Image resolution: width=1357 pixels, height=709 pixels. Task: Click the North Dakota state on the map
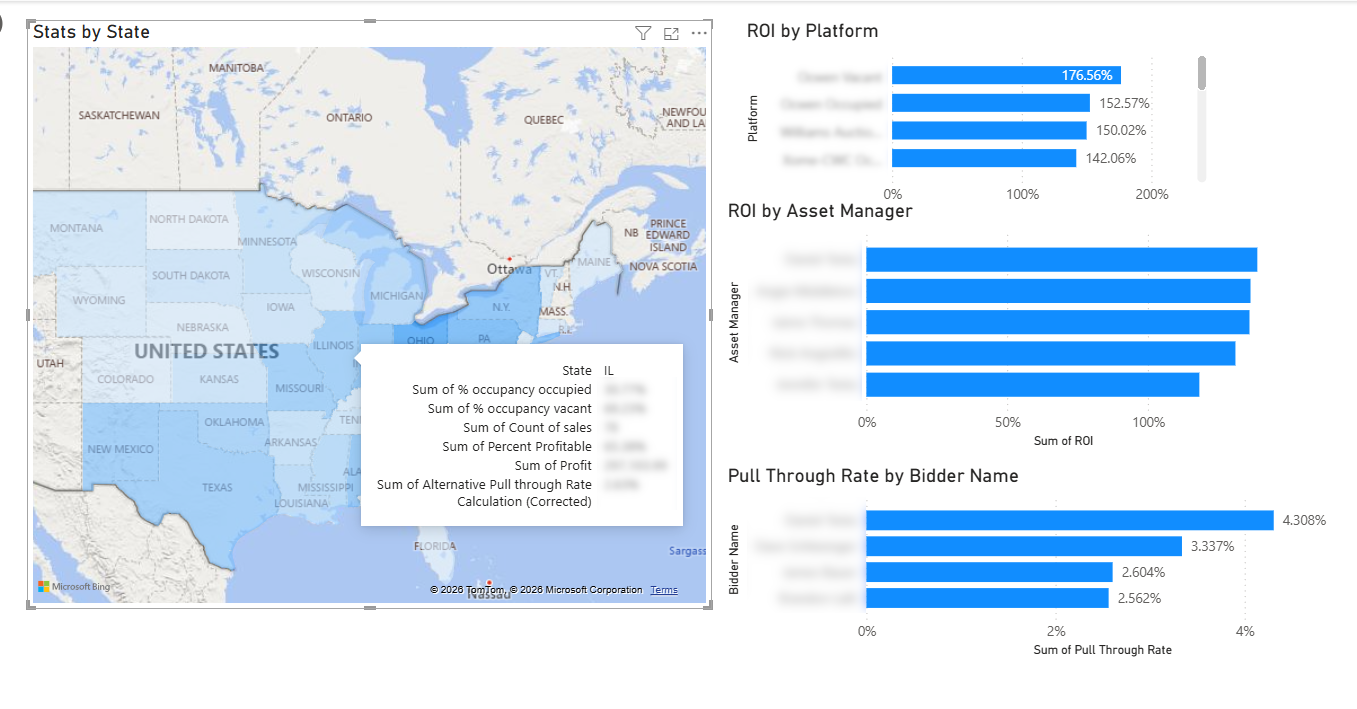[x=190, y=218]
